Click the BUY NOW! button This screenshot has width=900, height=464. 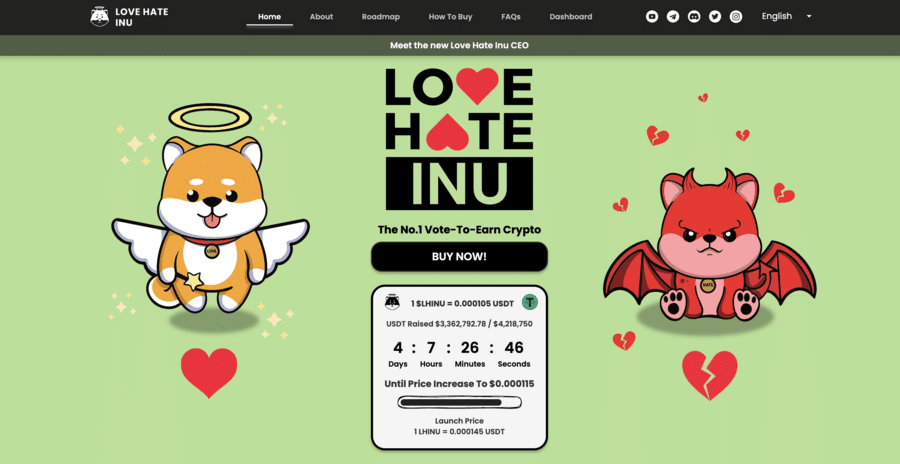point(459,257)
